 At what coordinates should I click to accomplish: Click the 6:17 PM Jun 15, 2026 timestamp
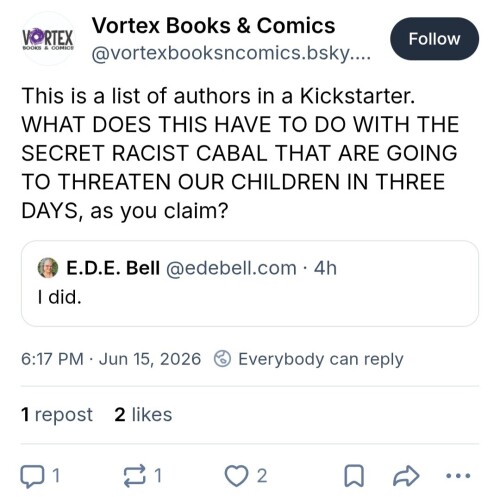pos(111,359)
